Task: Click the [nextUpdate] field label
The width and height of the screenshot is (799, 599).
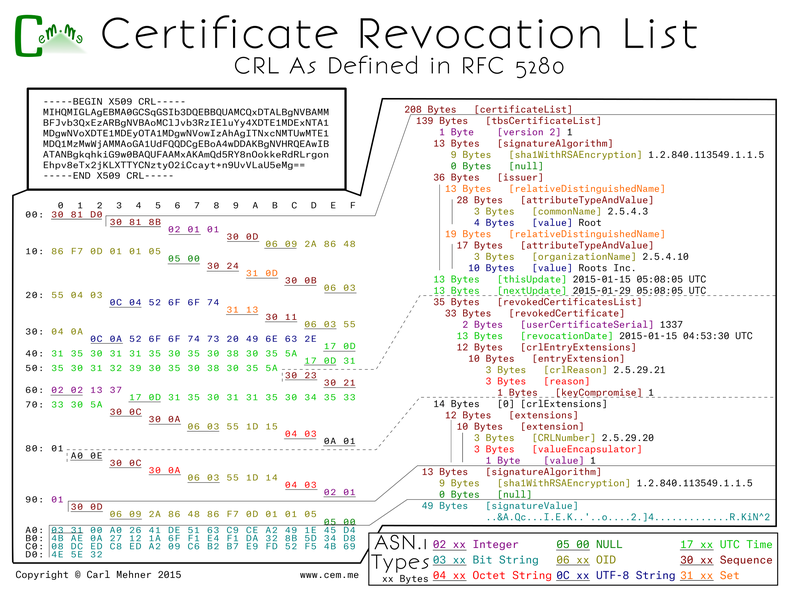Action: (531, 291)
